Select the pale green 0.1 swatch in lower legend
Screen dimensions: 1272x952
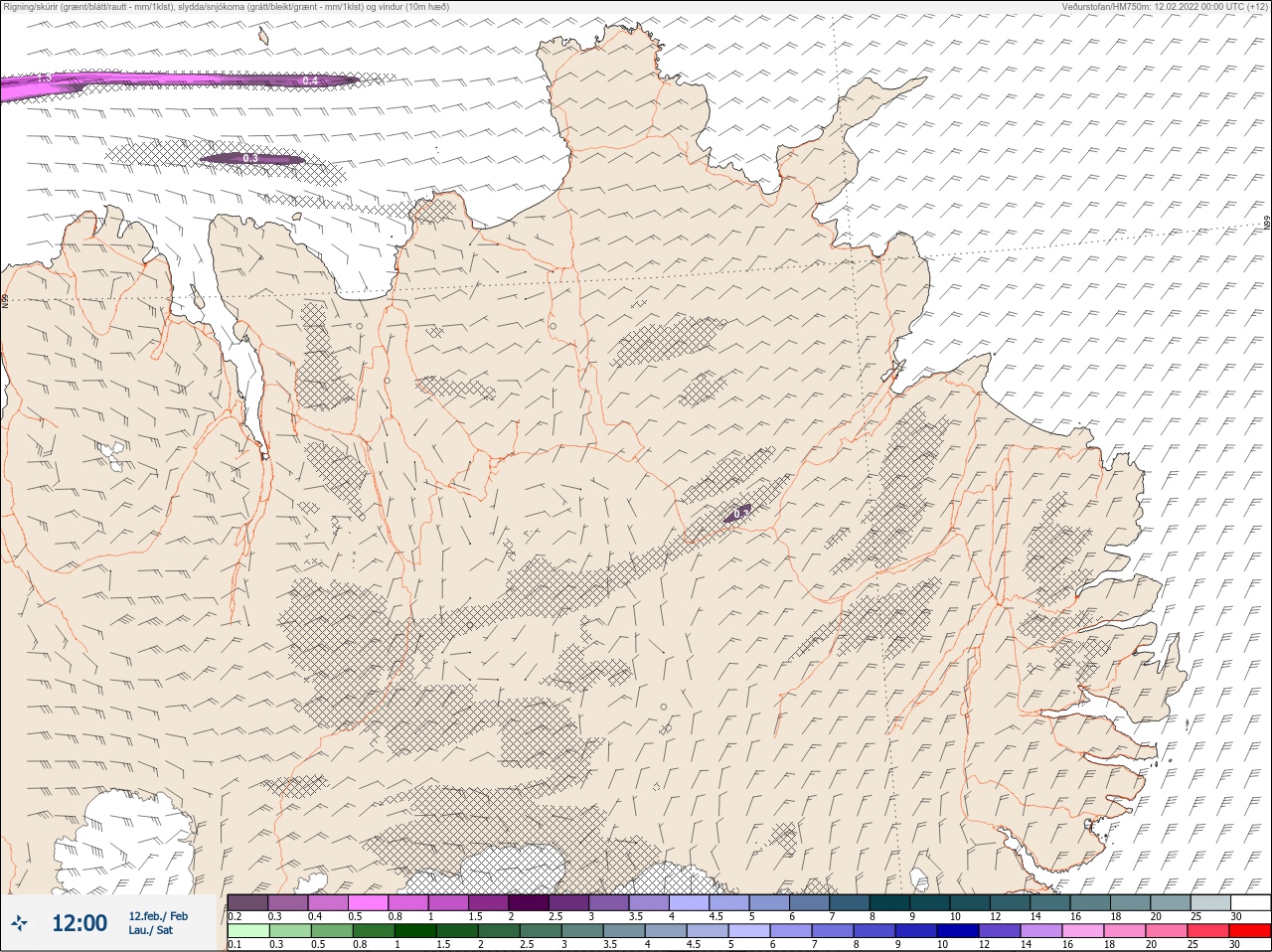coord(247,930)
